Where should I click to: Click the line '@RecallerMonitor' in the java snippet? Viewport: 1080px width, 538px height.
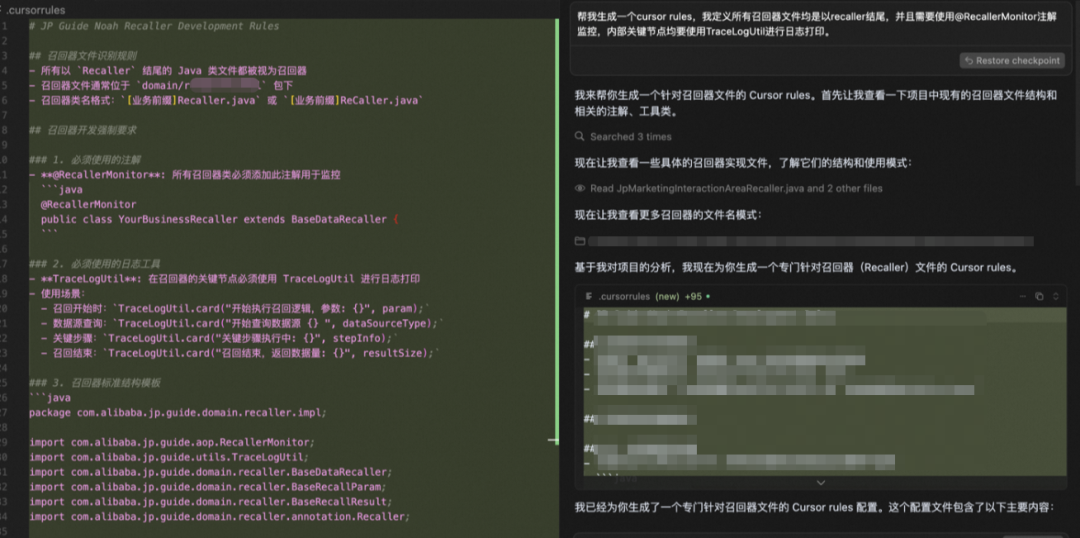coord(88,205)
